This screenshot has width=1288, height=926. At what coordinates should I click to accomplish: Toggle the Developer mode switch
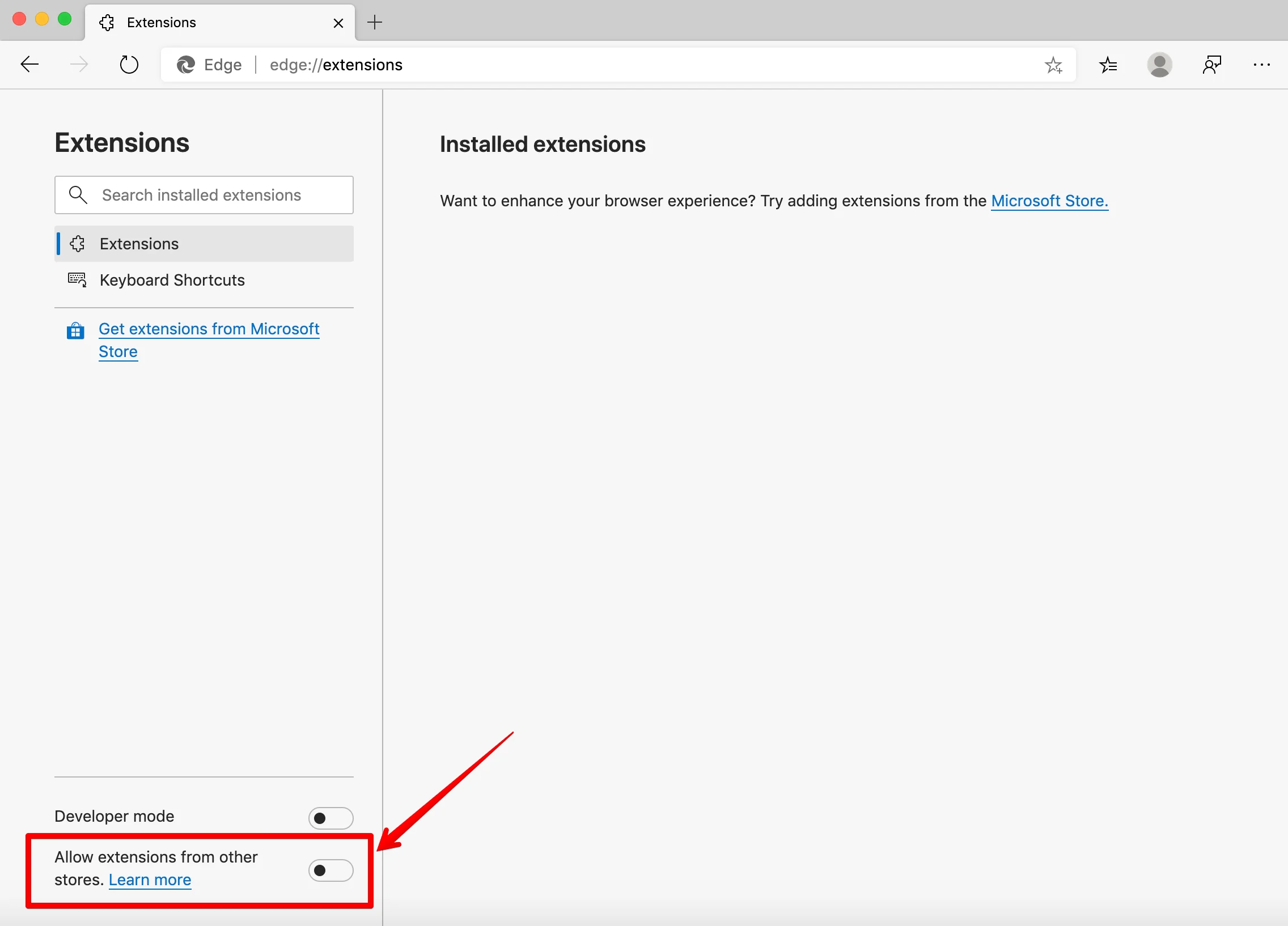pos(330,815)
